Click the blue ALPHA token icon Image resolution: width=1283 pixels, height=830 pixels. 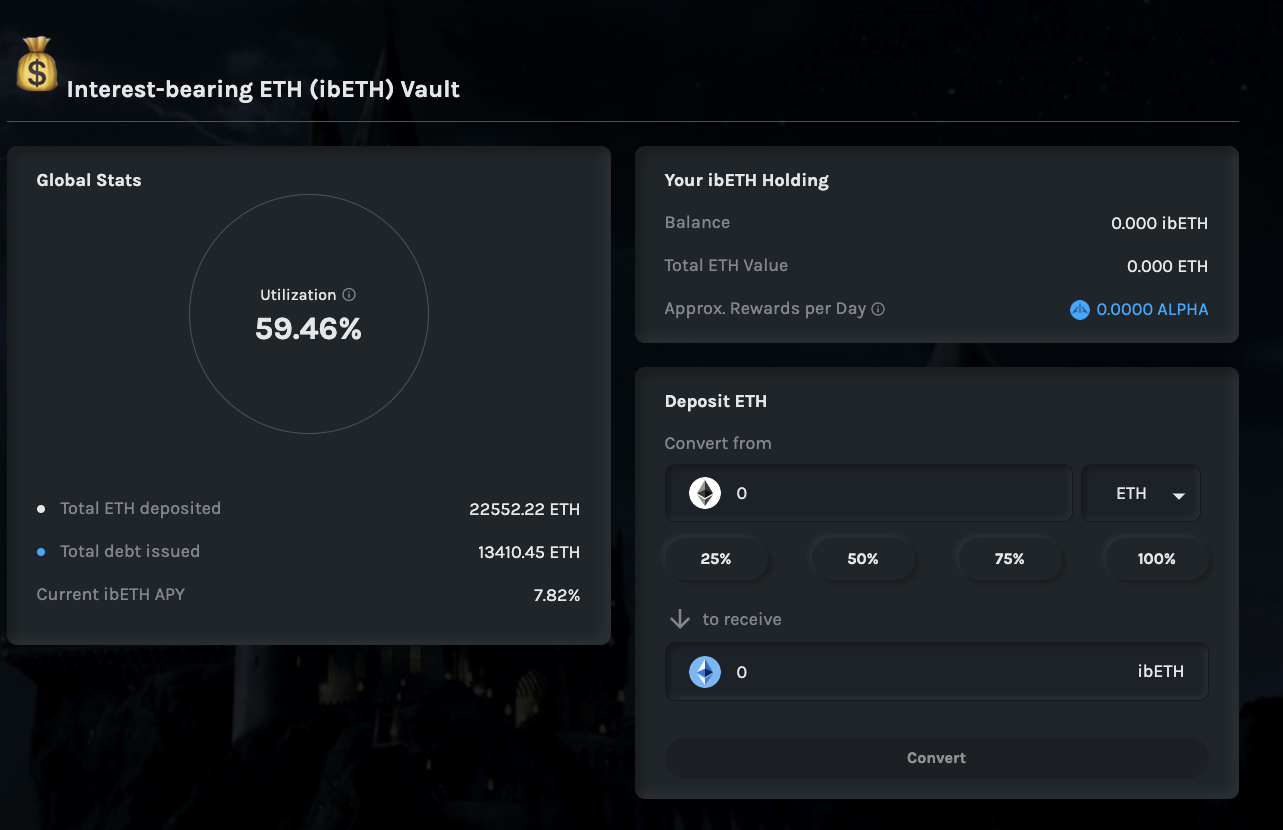pos(1079,310)
